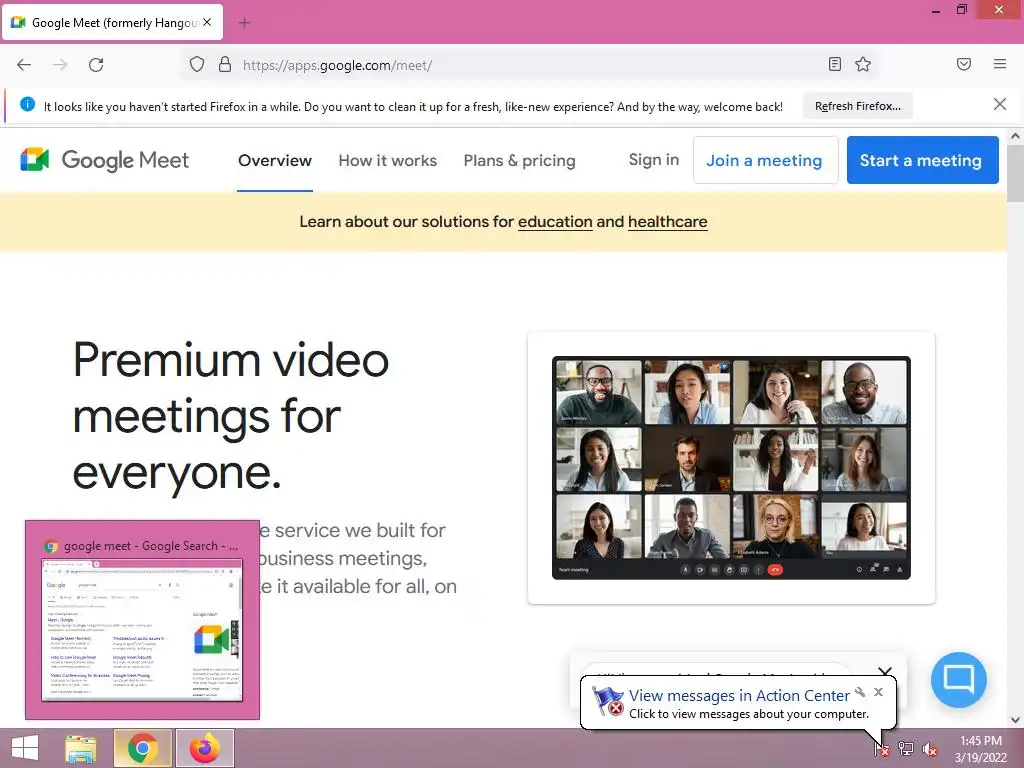Click the Action Center flag tray icon
Screen dimensions: 1024x768
pyautogui.click(x=881, y=749)
